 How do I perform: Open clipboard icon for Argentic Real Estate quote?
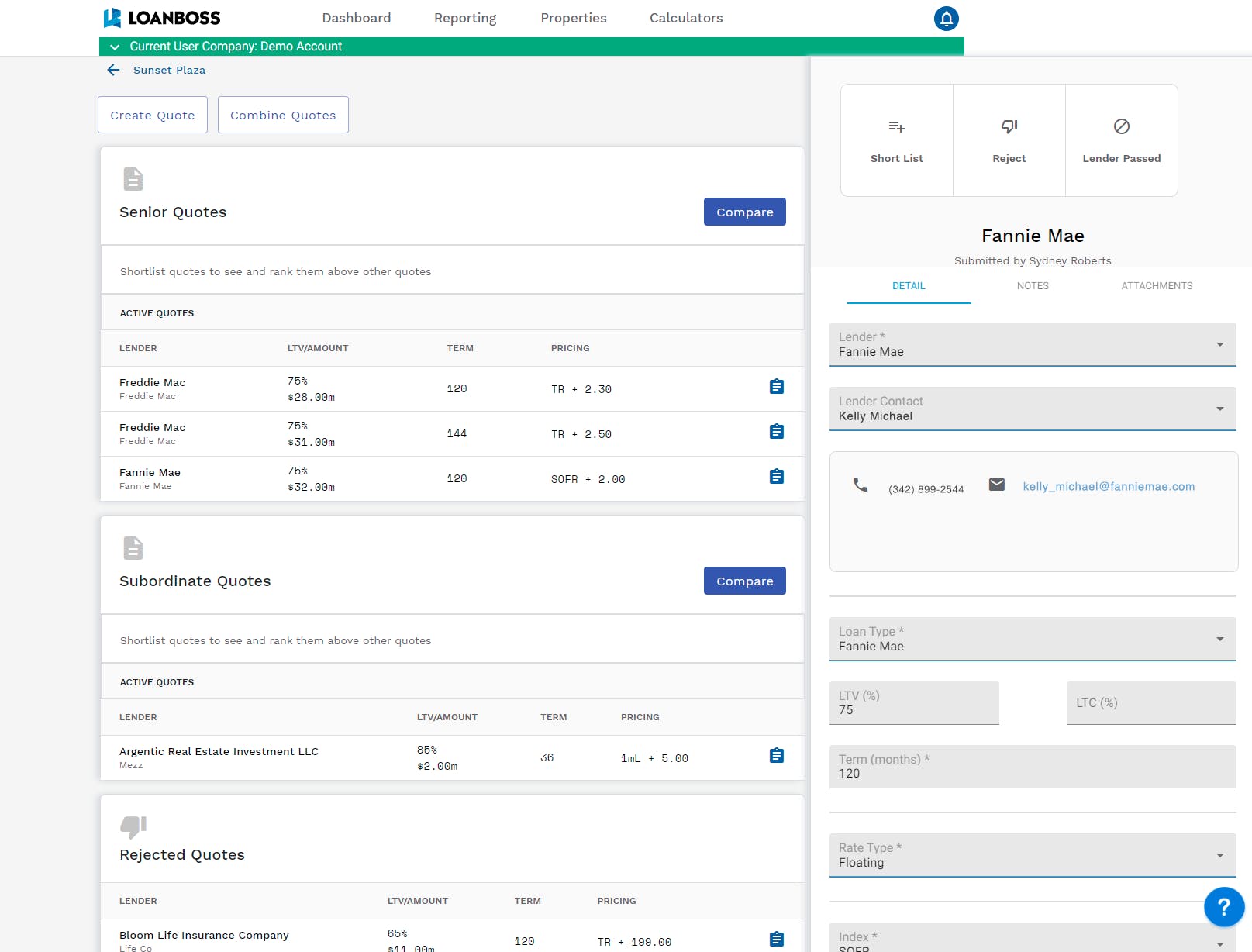tap(777, 755)
